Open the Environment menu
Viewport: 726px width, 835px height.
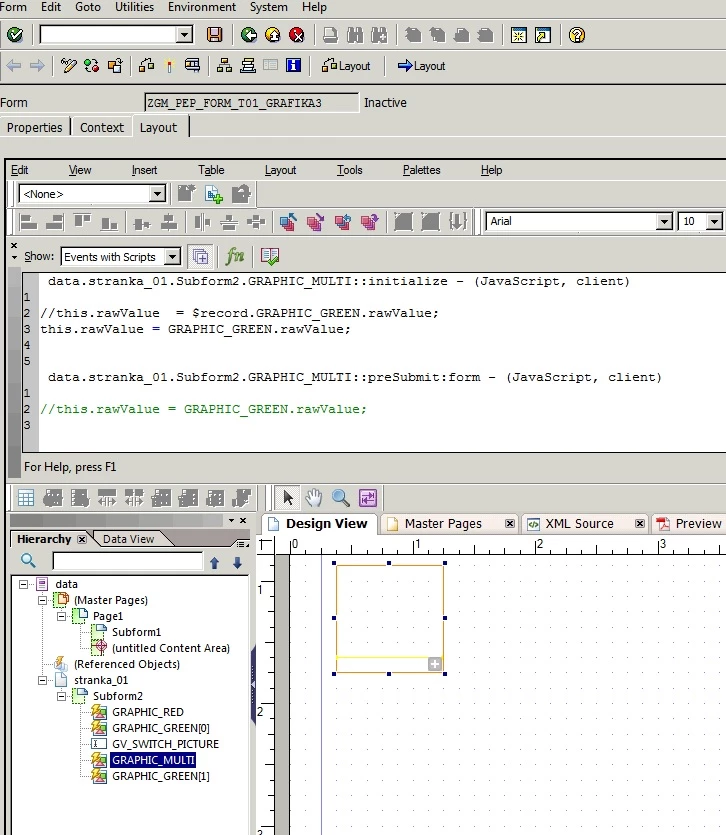(x=202, y=7)
